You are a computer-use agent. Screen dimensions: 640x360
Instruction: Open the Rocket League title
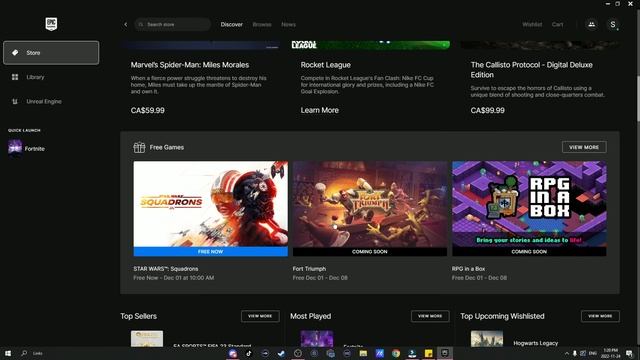[x=326, y=65]
